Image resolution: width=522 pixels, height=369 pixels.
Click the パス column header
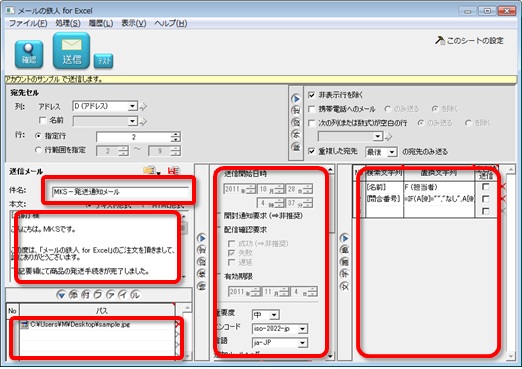pos(98,311)
